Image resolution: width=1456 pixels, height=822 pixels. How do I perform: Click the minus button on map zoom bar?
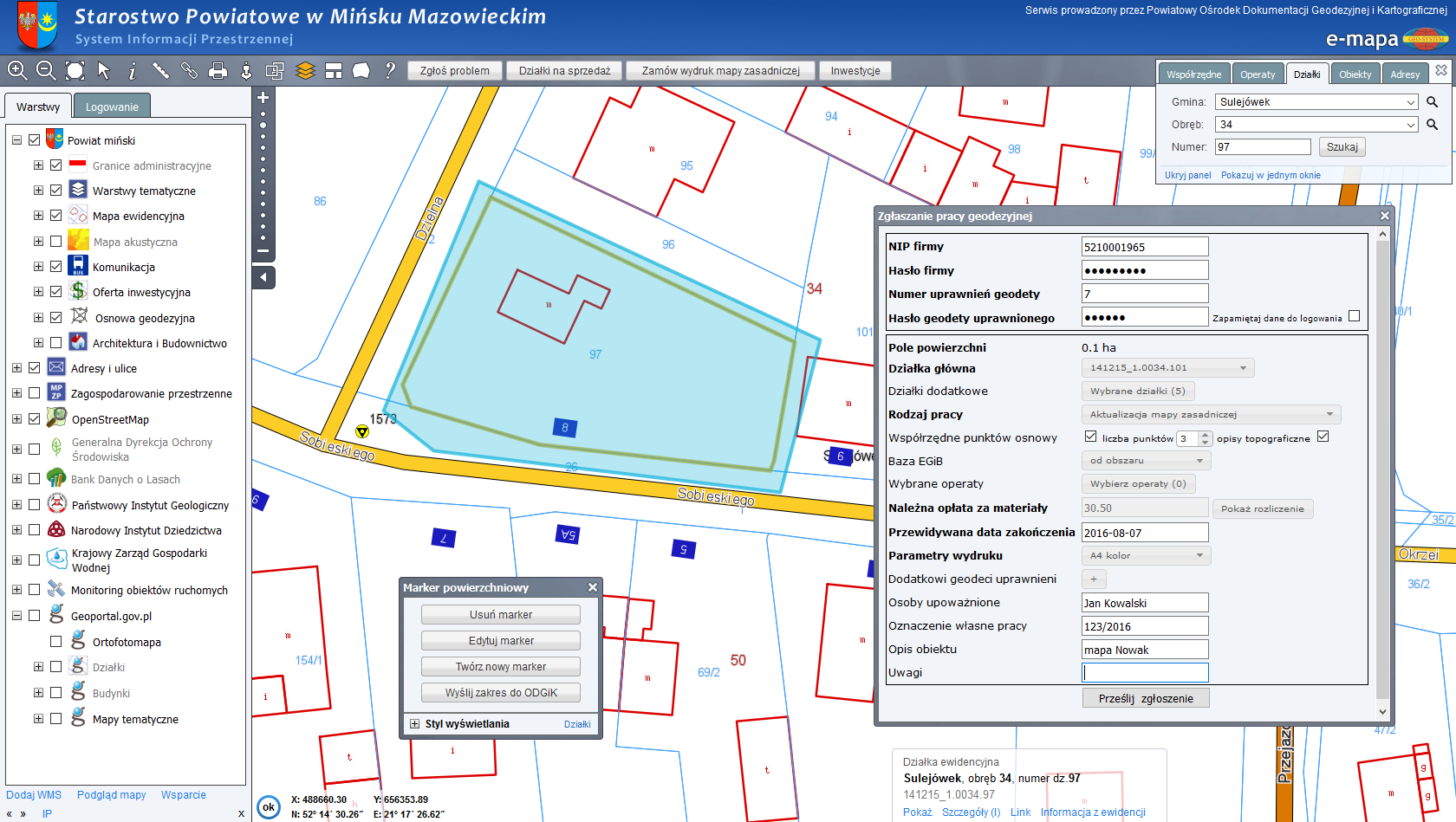coord(263,251)
